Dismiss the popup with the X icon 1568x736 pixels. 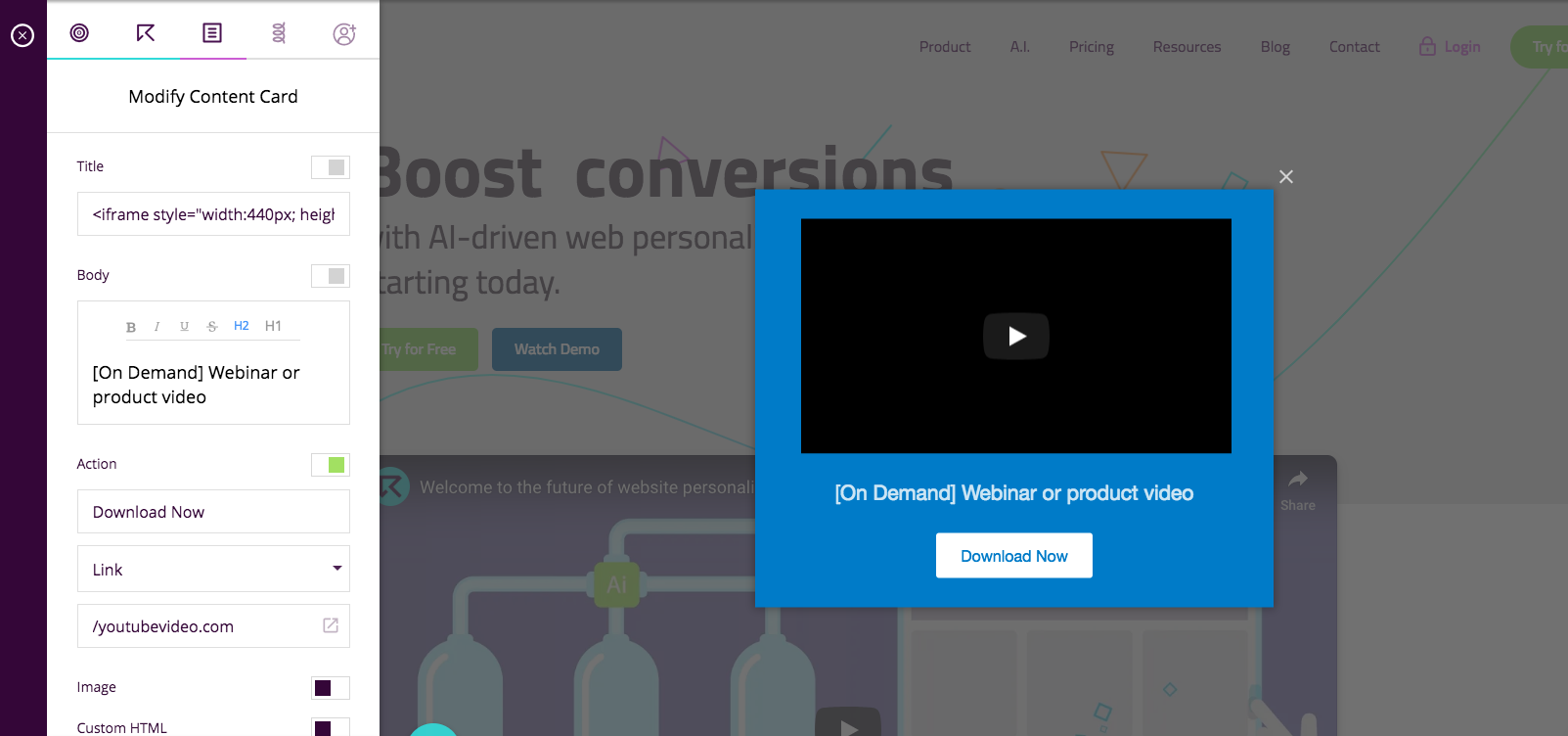click(1286, 177)
